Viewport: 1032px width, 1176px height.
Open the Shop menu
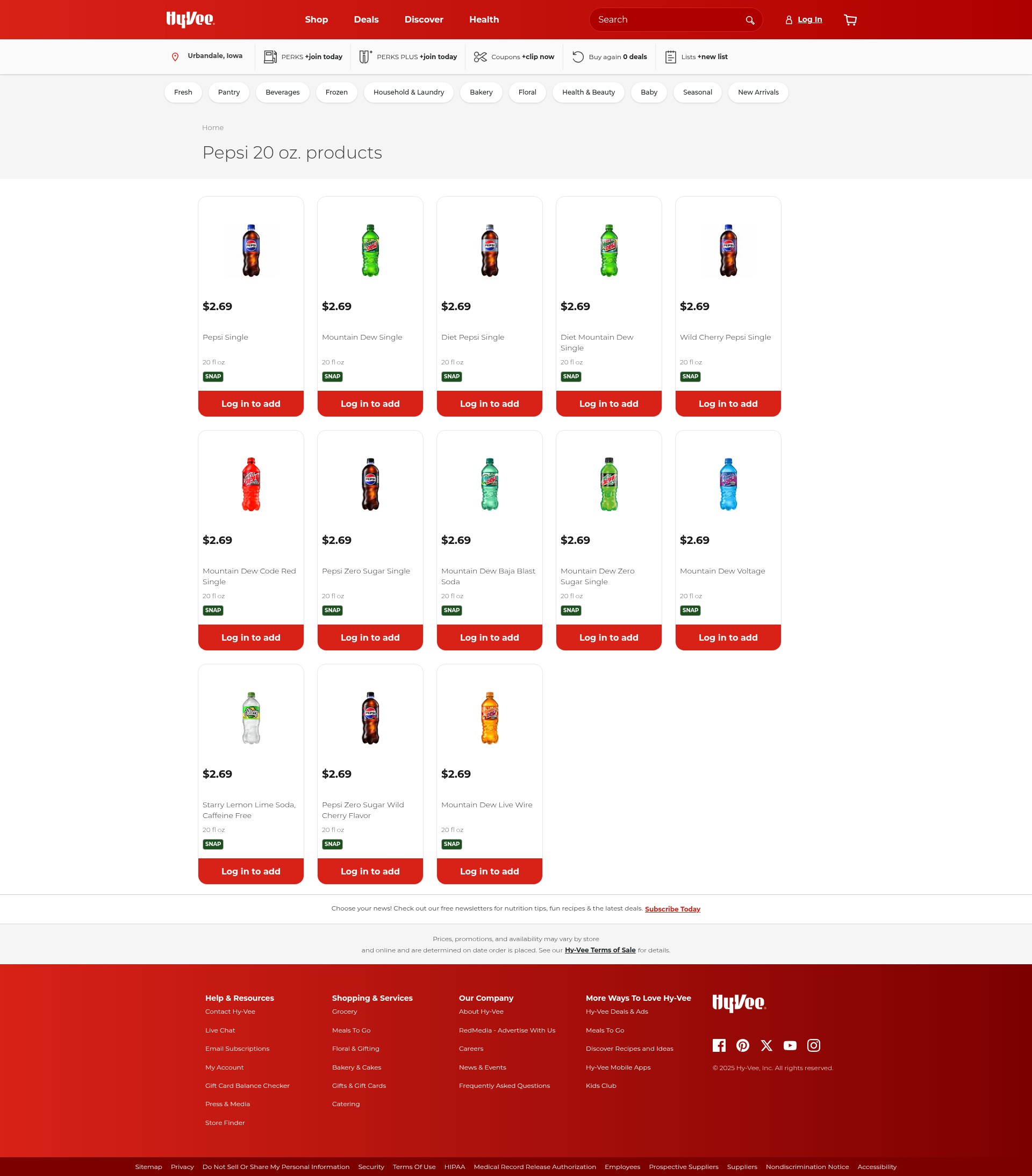(317, 19)
